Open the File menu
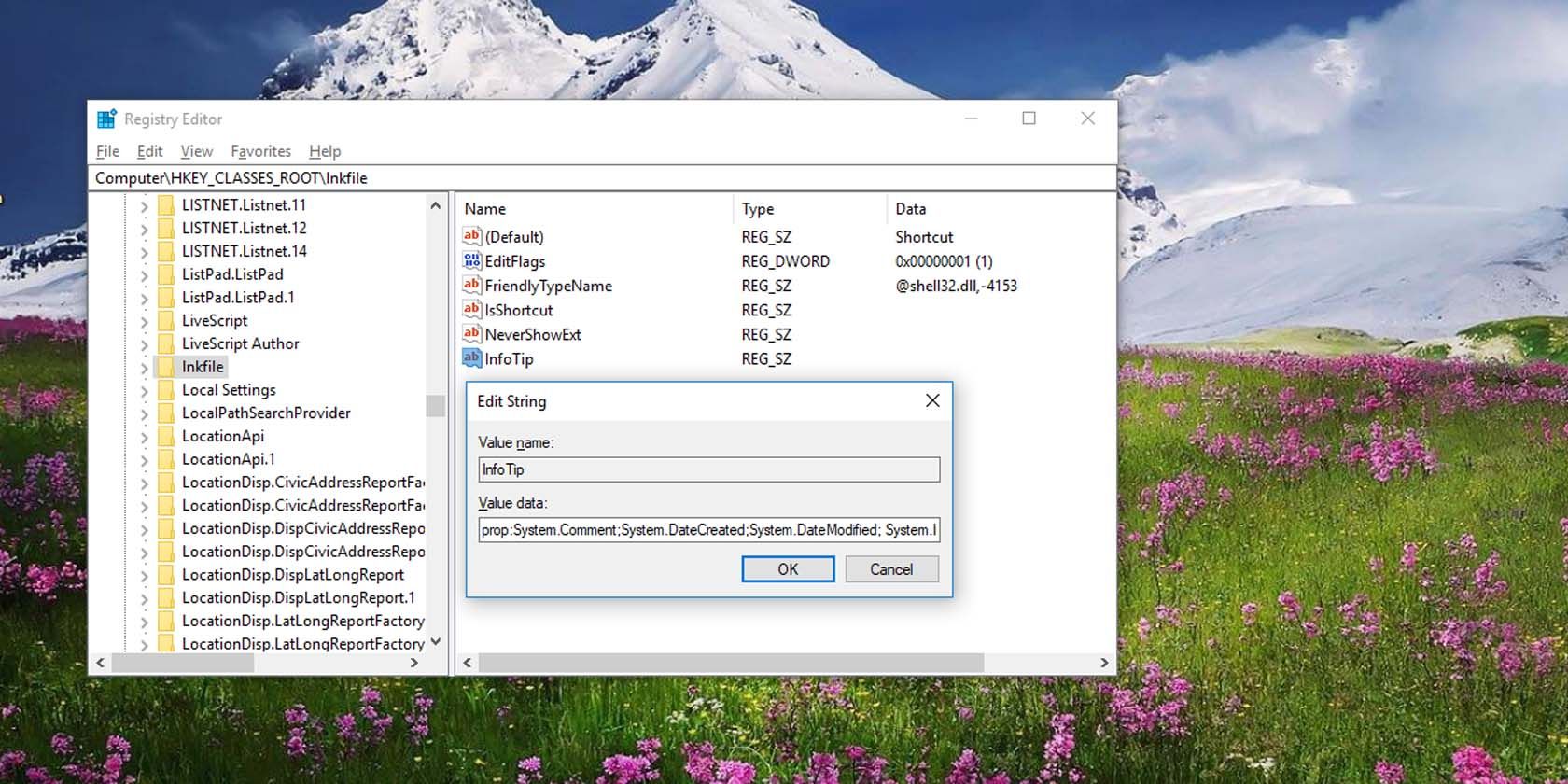 click(107, 151)
